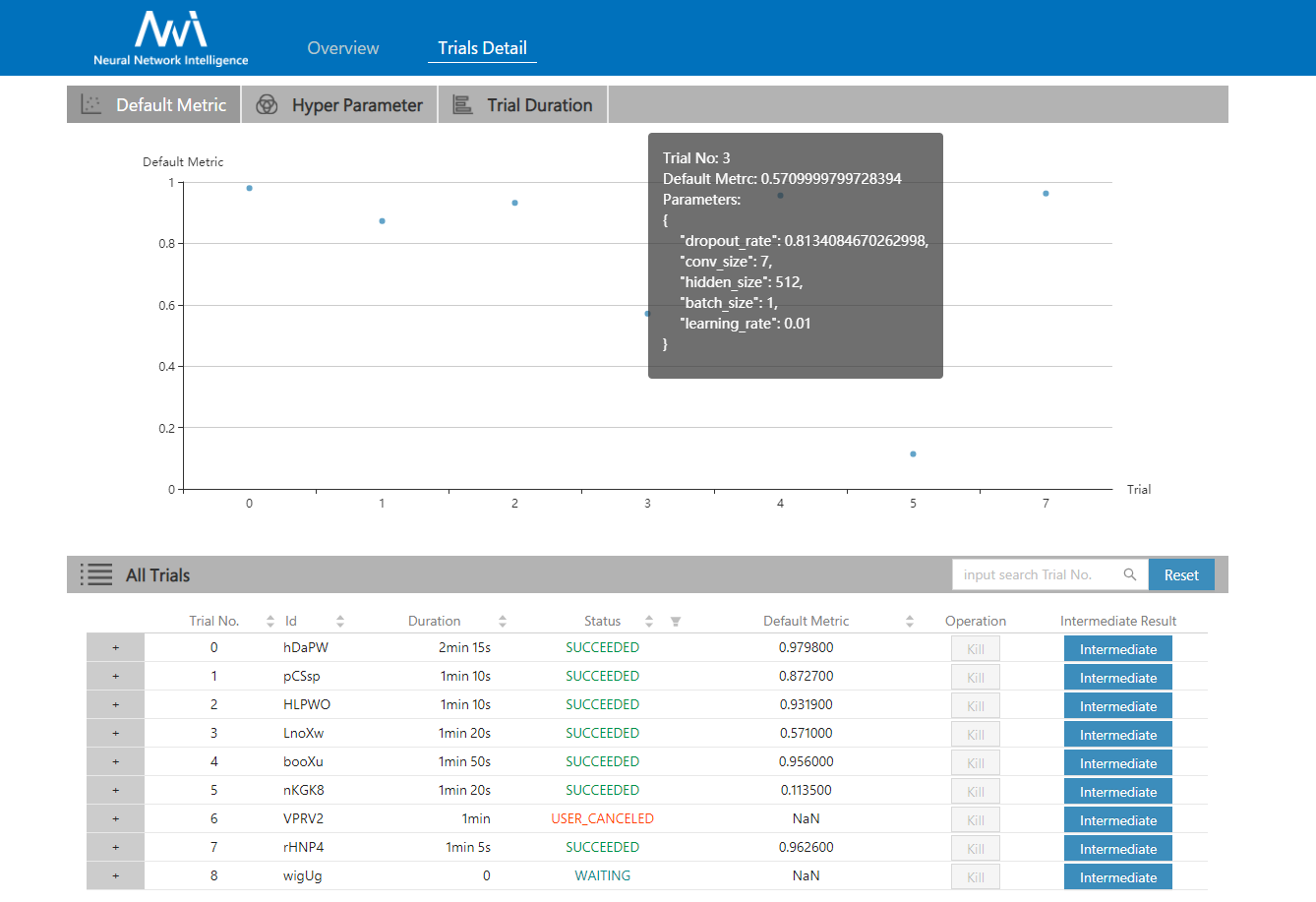Expand details of waiting trial wigUg
The height and width of the screenshot is (902, 1316).
pos(115,876)
